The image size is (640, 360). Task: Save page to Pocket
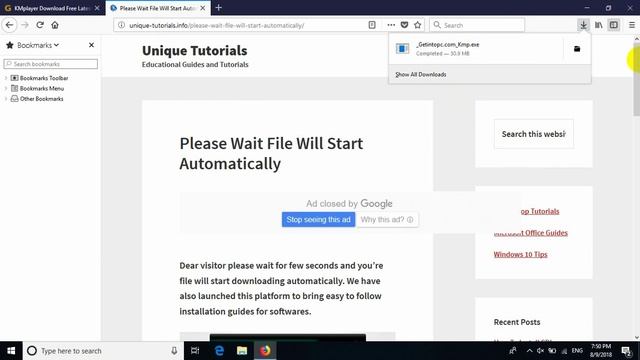(x=404, y=25)
